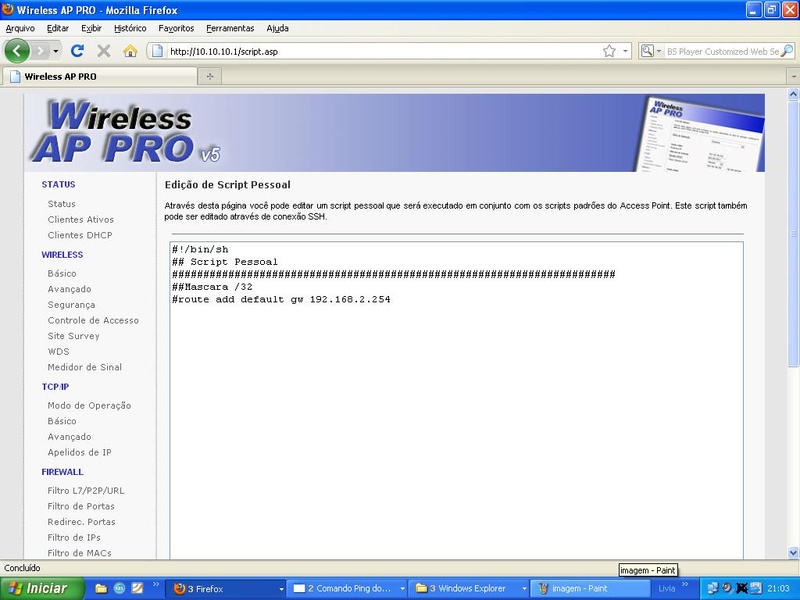Click the quick launch notepad pencil icon
Screen dimensions: 800x600
[x=137, y=589]
